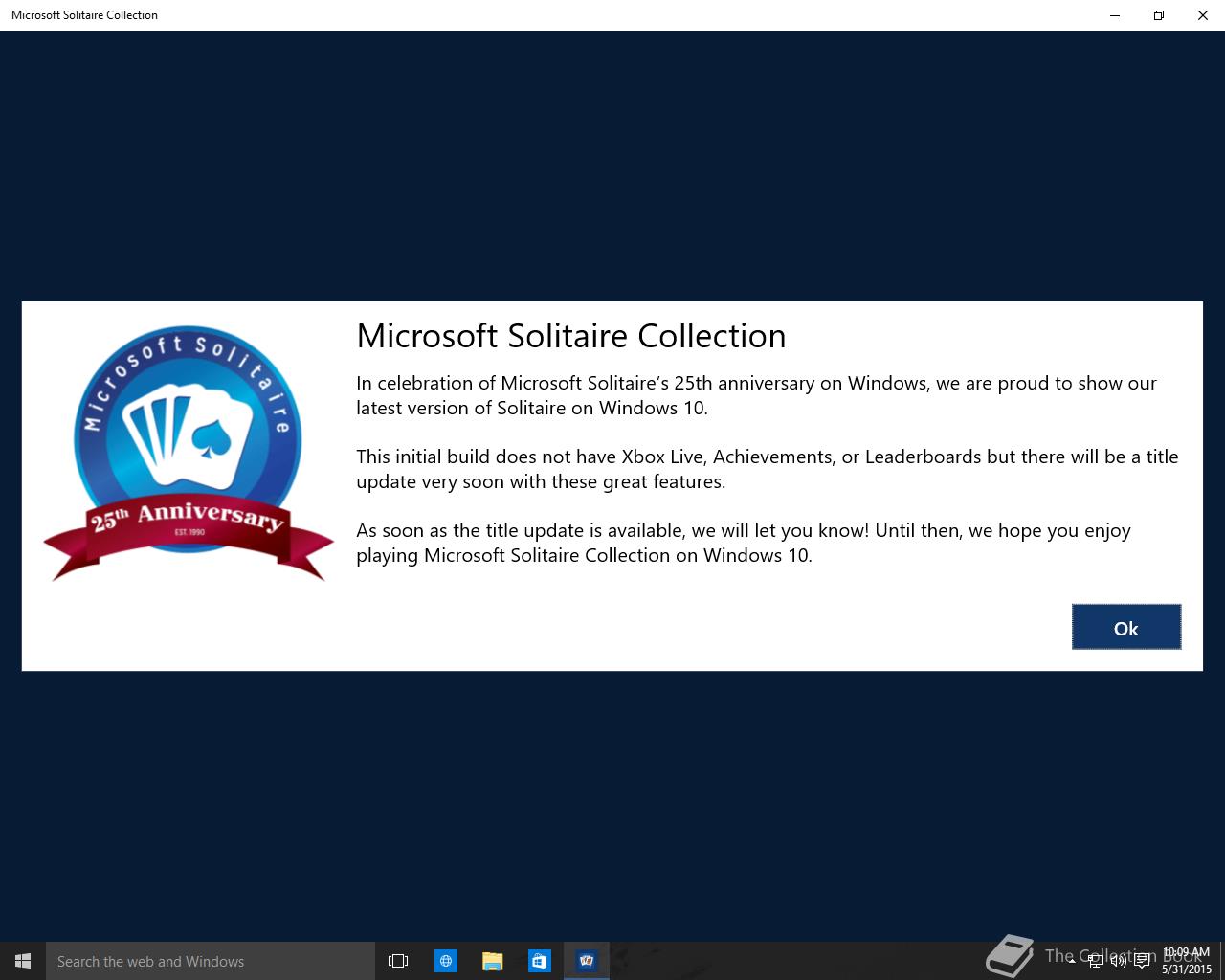Open the Action Center notifications icon

tap(1142, 961)
